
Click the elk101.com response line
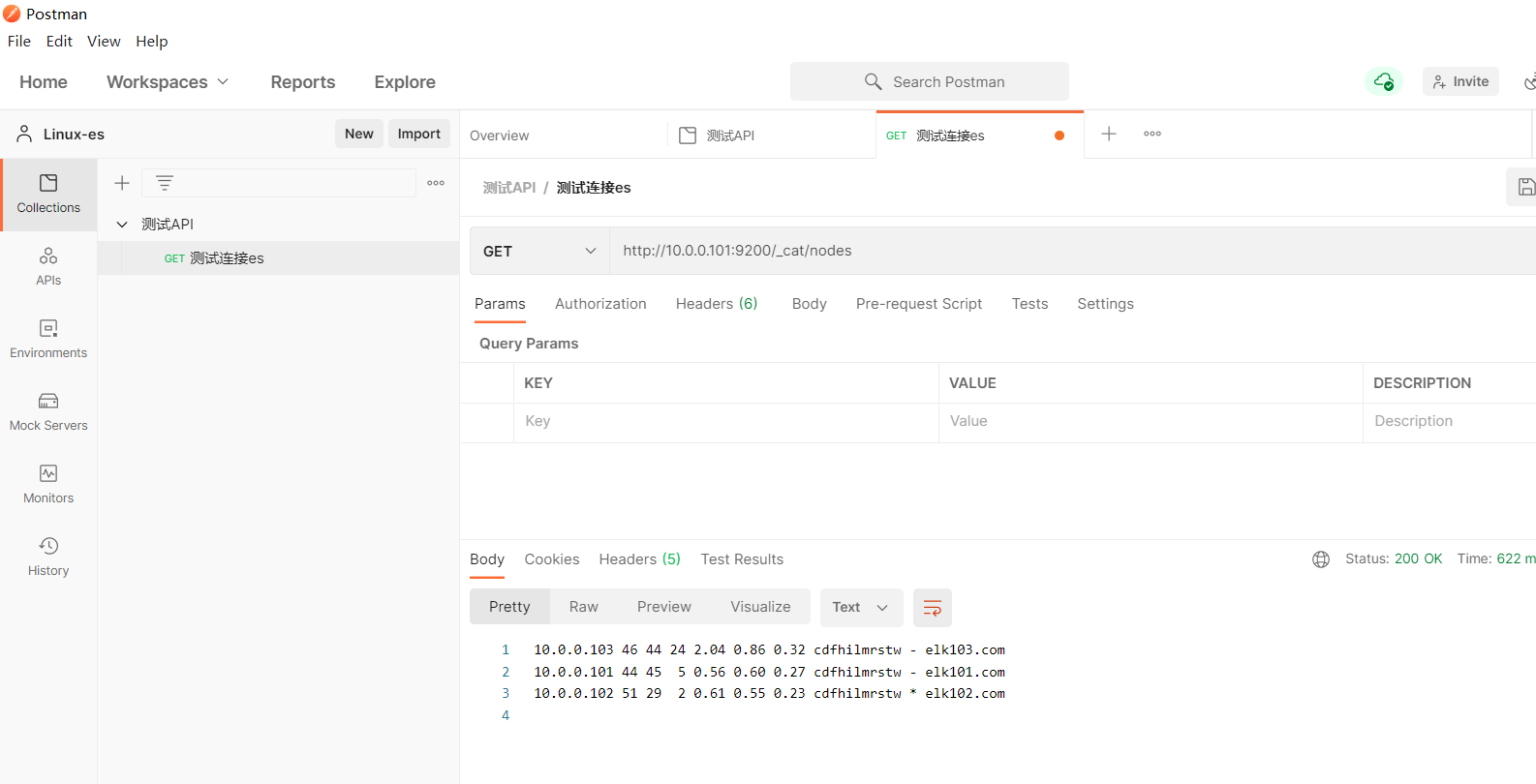(x=769, y=673)
